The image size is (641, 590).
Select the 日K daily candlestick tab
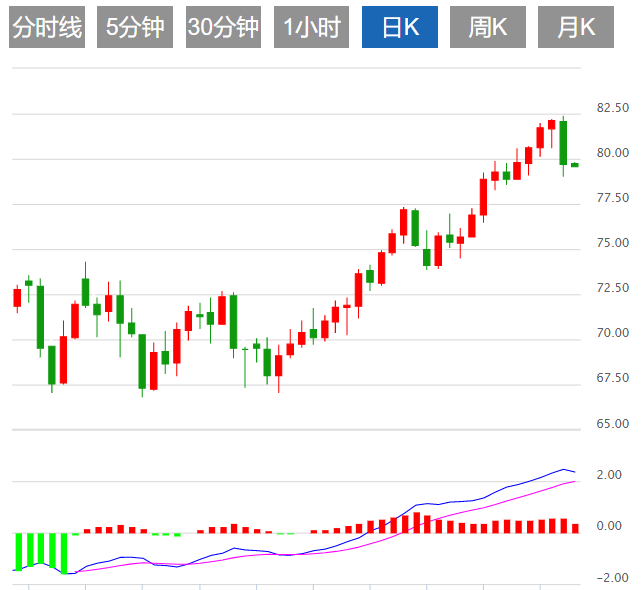point(400,27)
